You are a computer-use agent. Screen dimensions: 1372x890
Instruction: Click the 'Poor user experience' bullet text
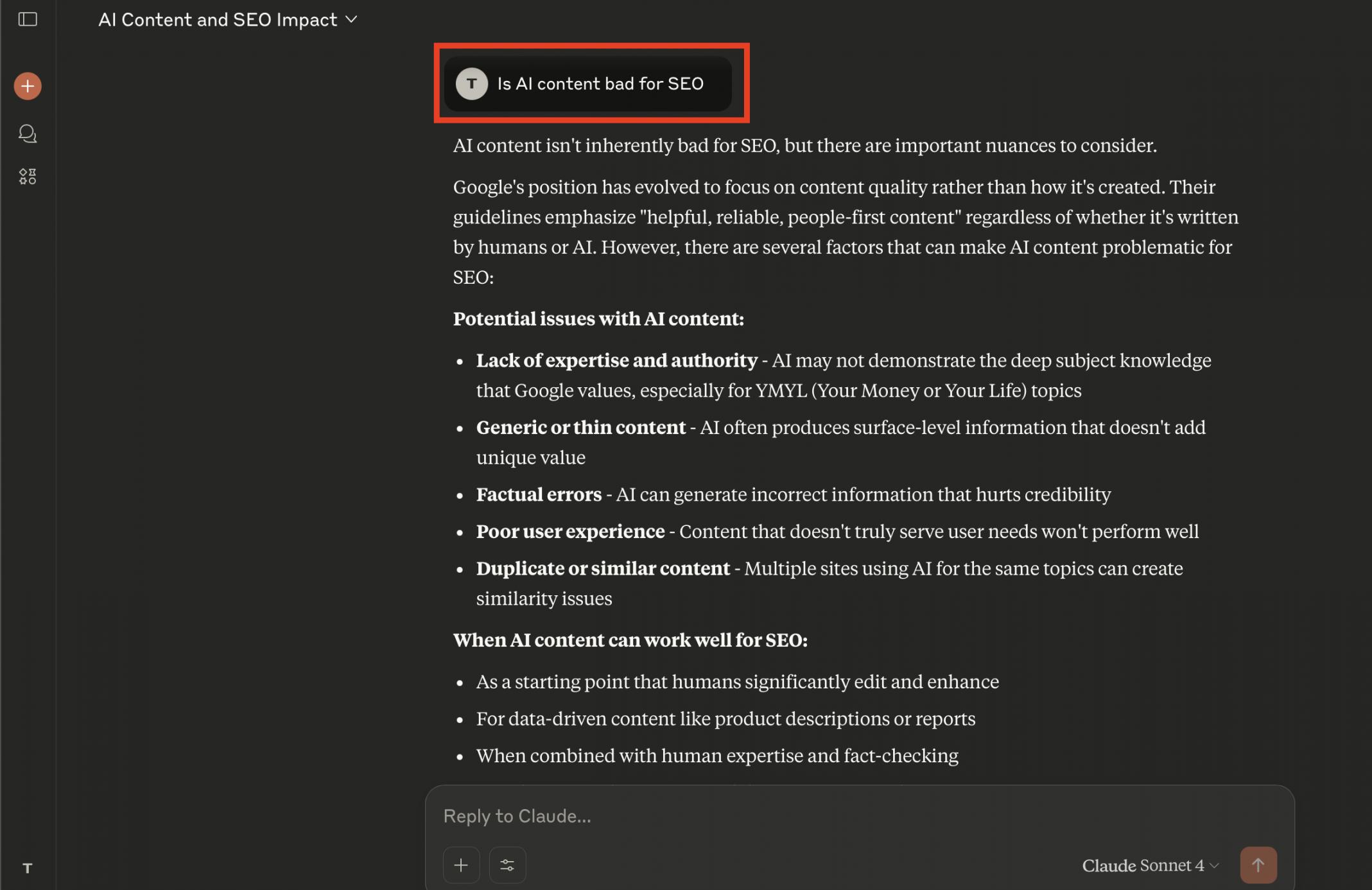[x=570, y=532]
